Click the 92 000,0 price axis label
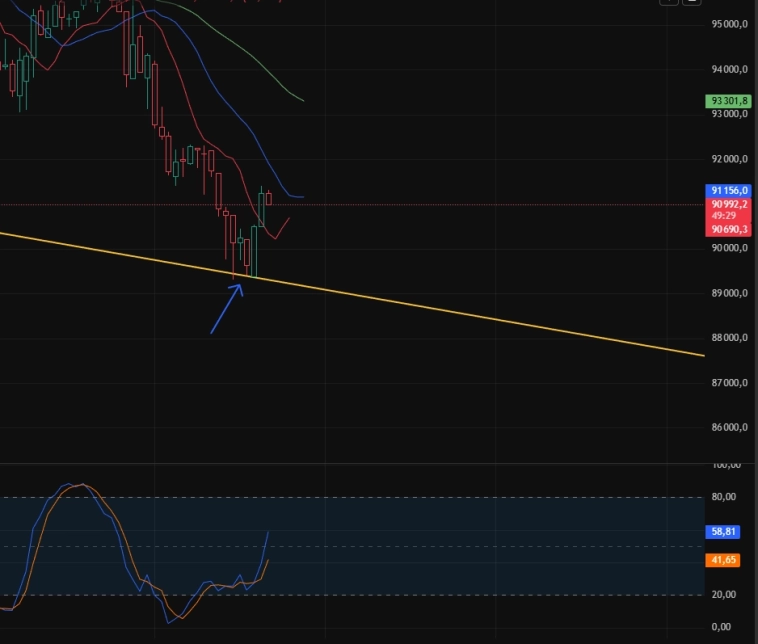The image size is (758, 644). point(729,159)
